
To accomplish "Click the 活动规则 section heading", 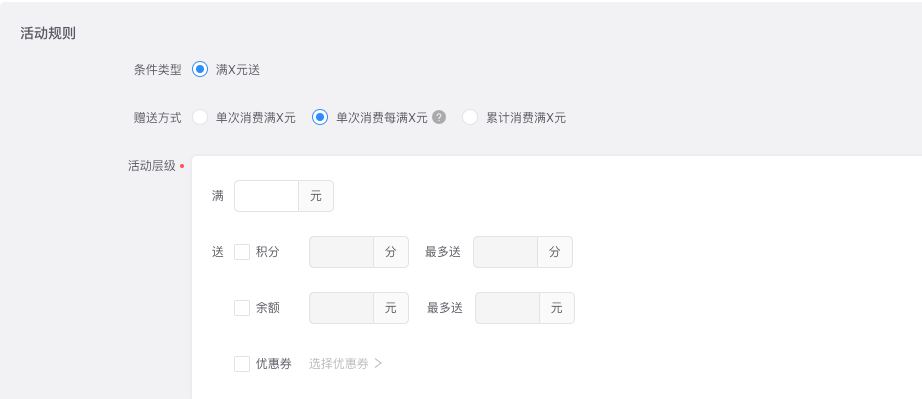I will click(48, 33).
